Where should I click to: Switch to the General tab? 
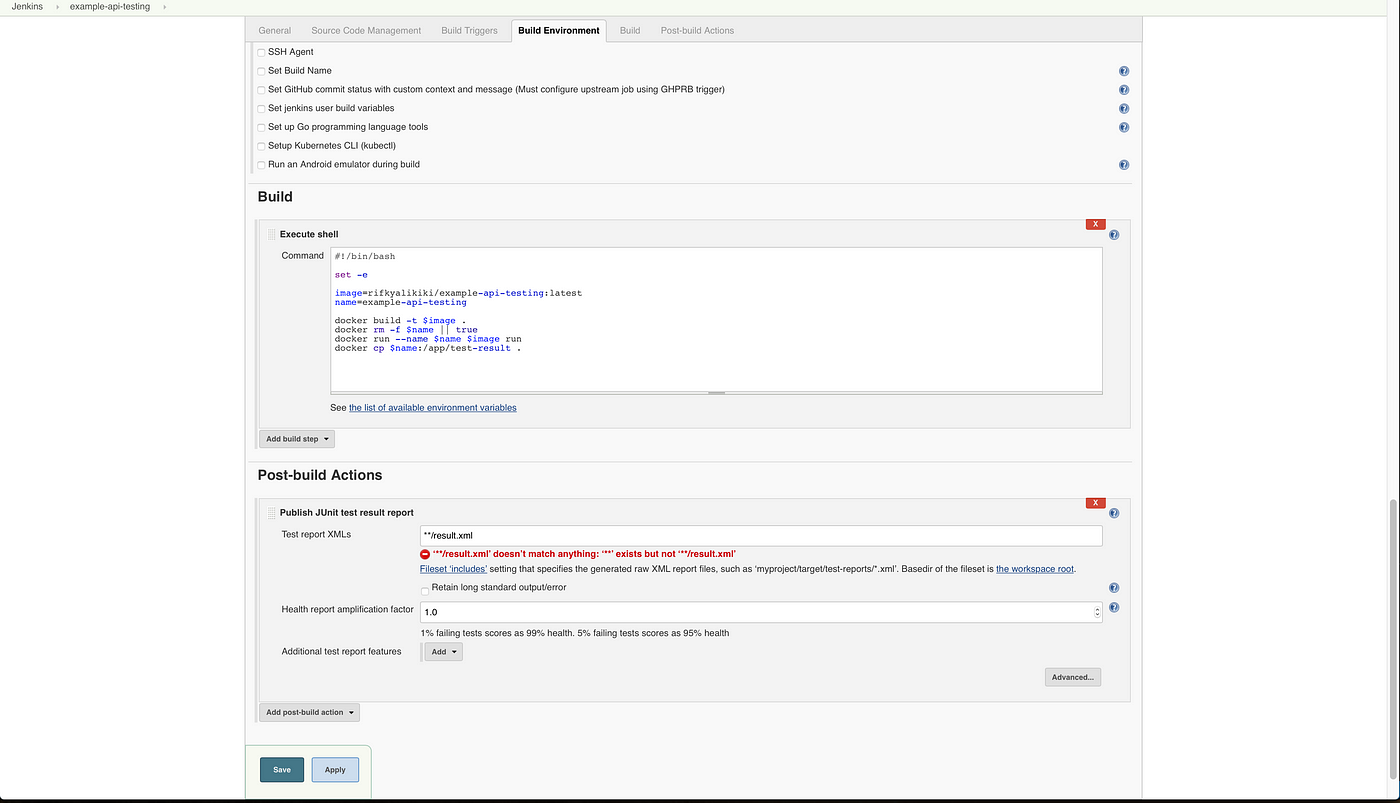click(275, 31)
